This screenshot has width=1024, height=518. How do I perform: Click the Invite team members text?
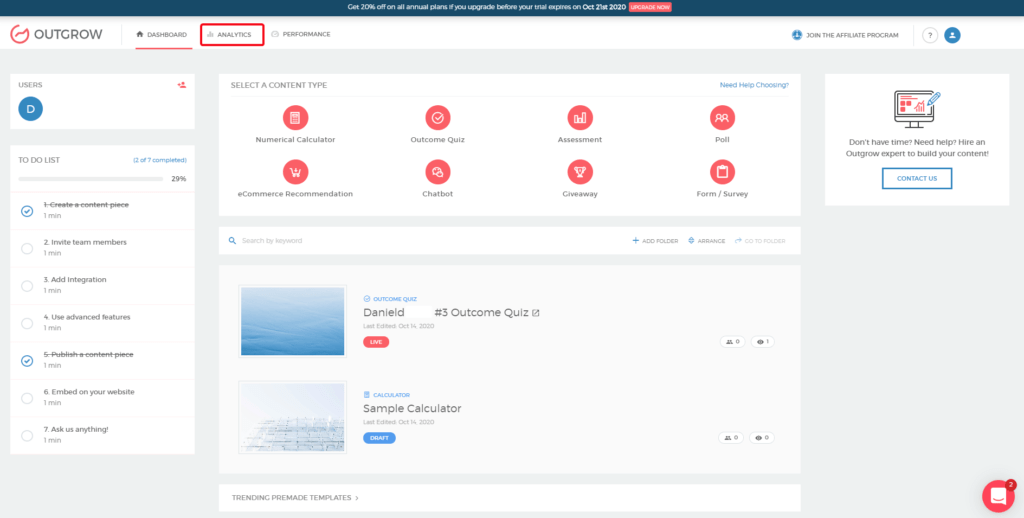click(85, 242)
